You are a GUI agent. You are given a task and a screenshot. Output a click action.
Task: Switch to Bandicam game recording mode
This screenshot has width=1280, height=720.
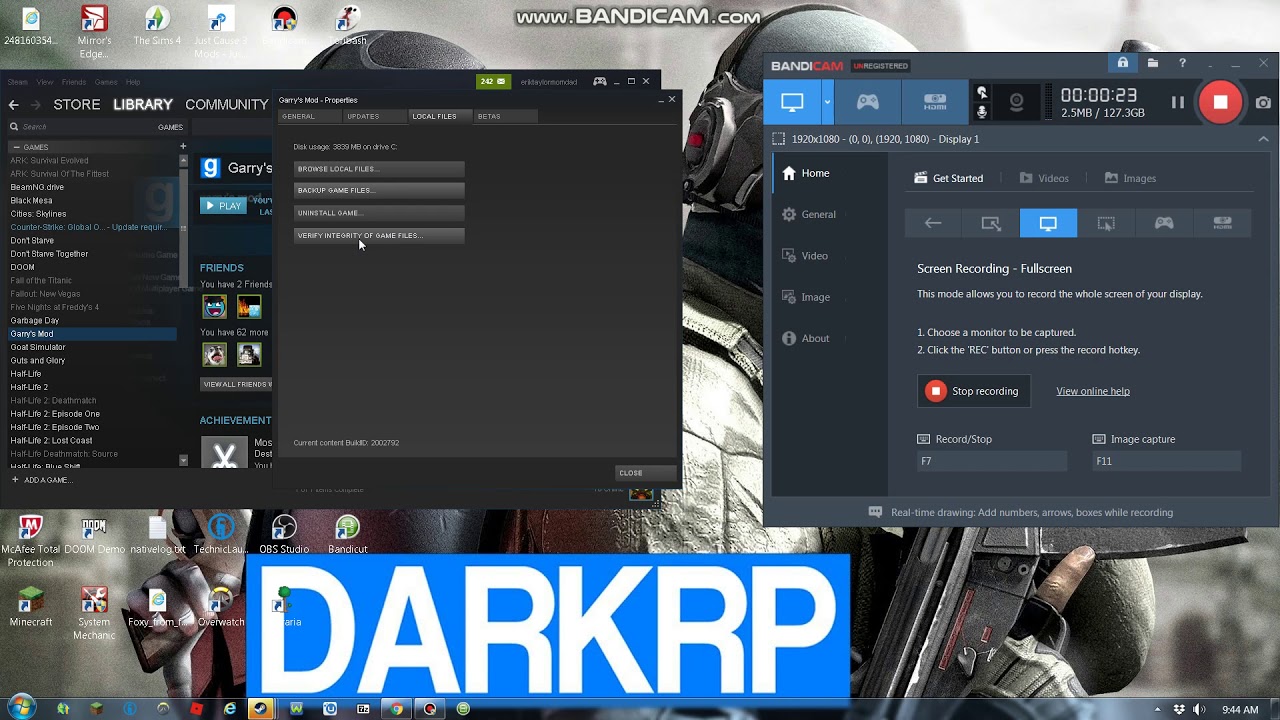click(x=868, y=102)
